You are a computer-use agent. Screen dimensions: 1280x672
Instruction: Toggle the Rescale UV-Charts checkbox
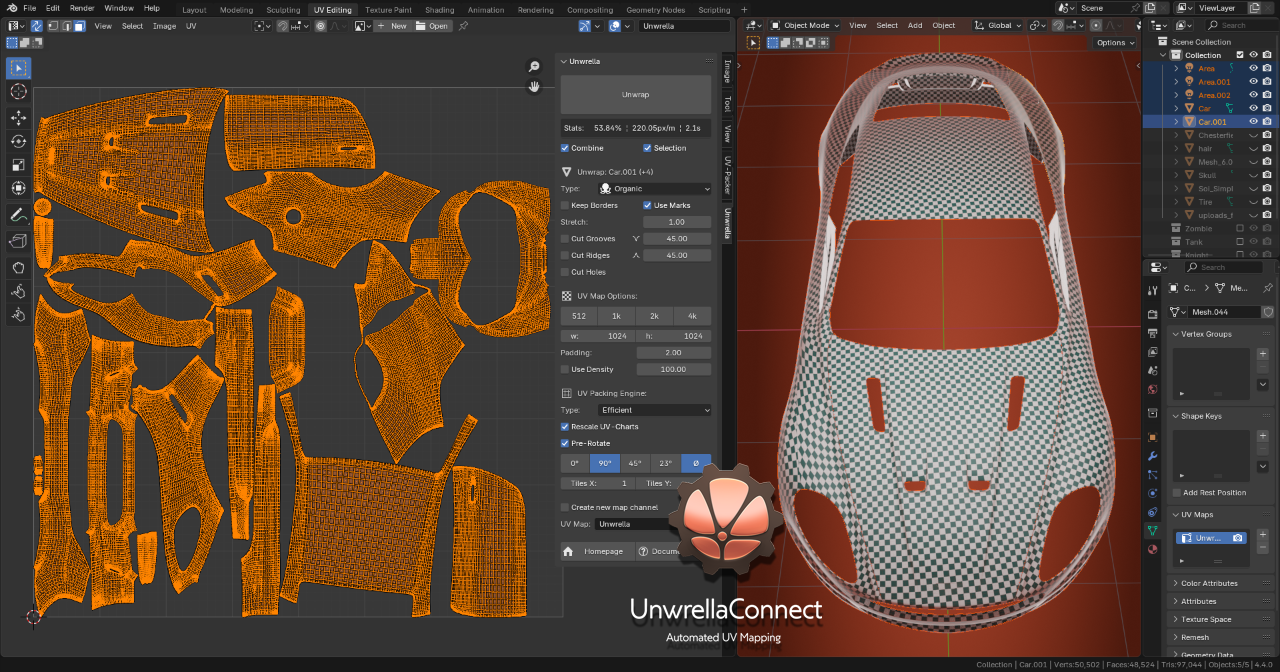pos(565,427)
